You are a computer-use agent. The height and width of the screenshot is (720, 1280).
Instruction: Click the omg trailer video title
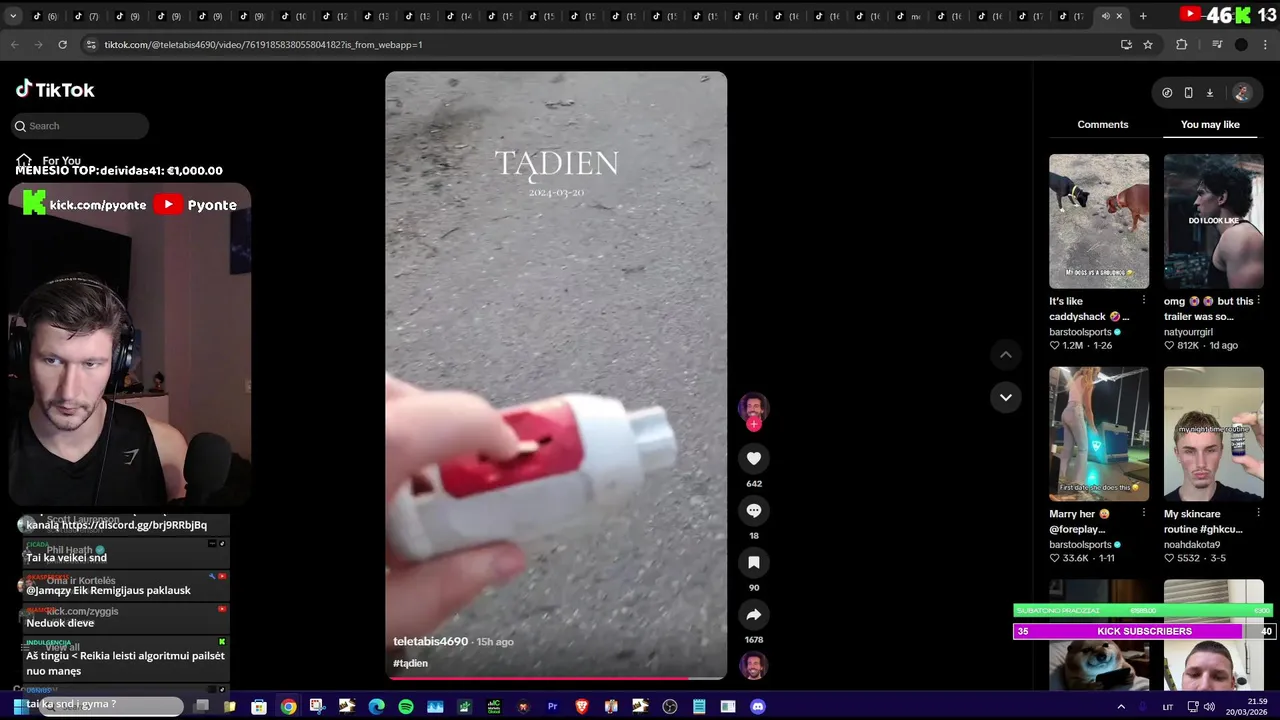point(1208,308)
